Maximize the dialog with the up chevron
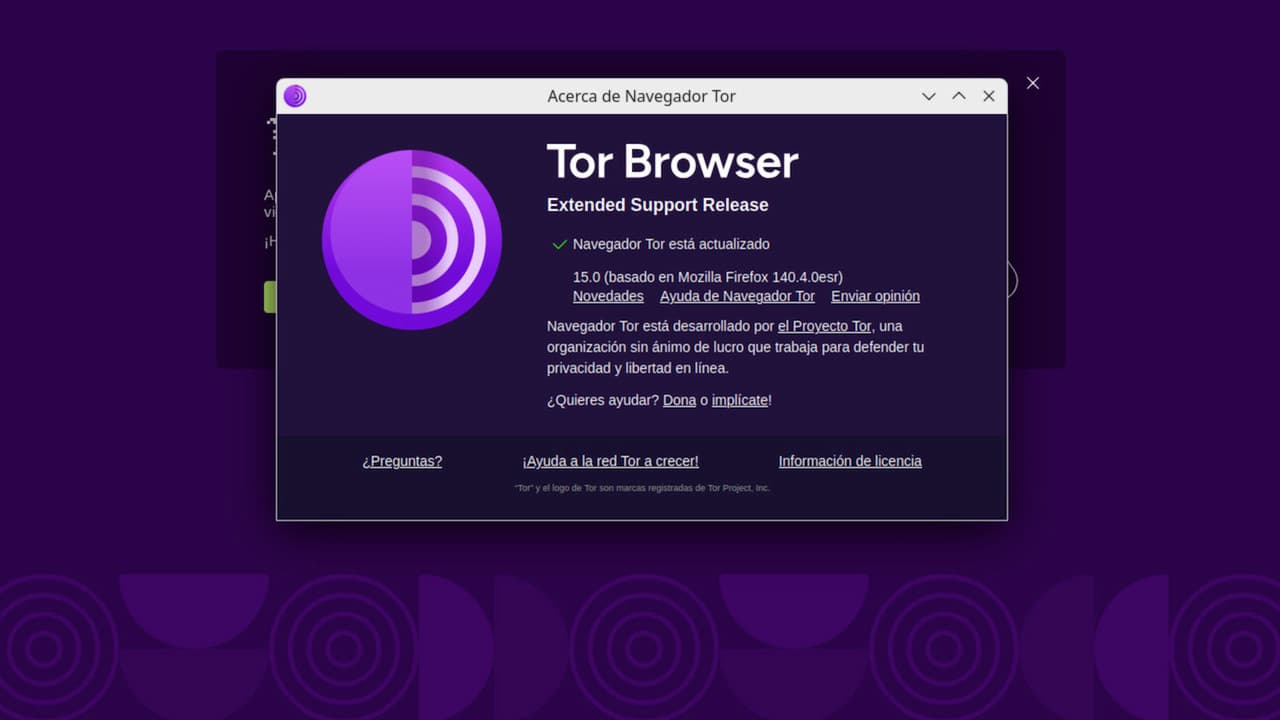1280x720 pixels. [x=959, y=96]
